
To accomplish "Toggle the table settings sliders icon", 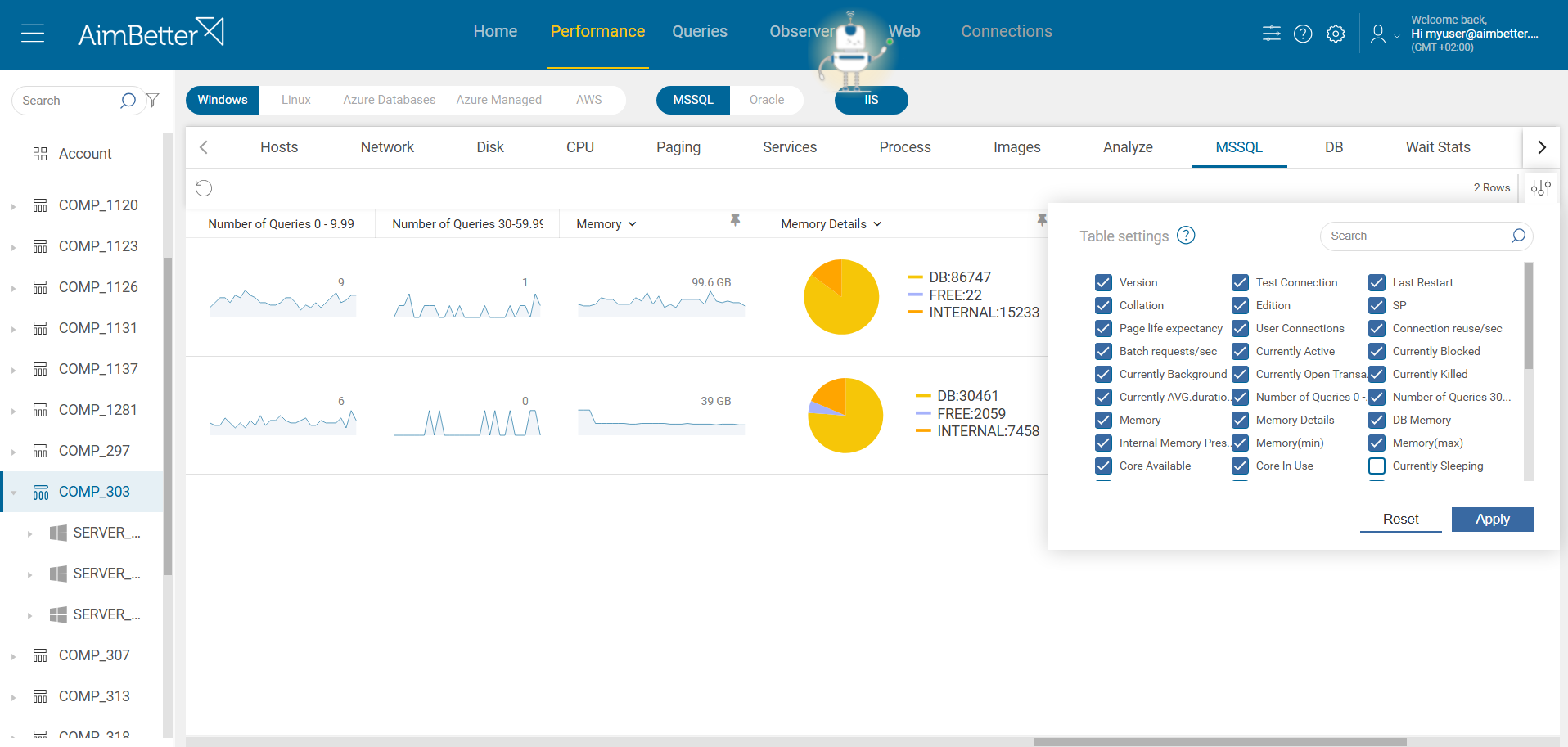I will [1541, 188].
